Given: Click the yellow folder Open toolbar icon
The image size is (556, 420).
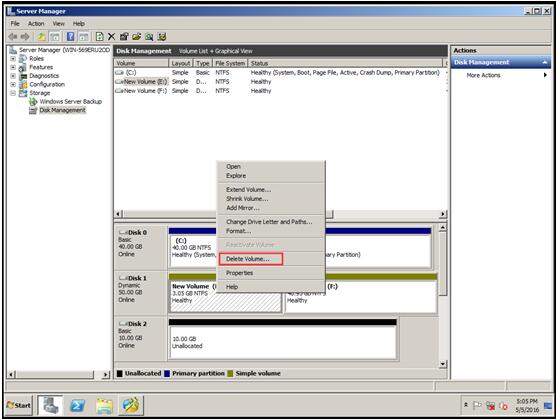Looking at the screenshot, I should (137, 37).
